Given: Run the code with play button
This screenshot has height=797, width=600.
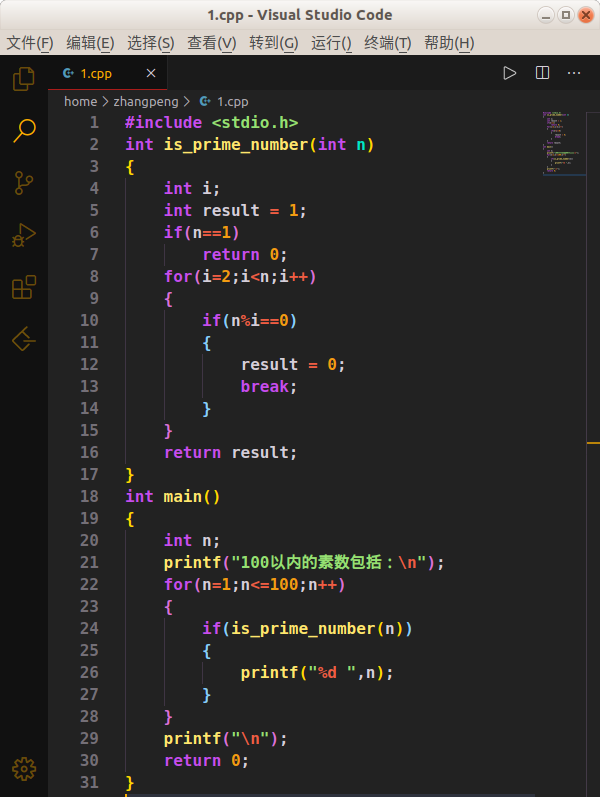Looking at the screenshot, I should (510, 73).
